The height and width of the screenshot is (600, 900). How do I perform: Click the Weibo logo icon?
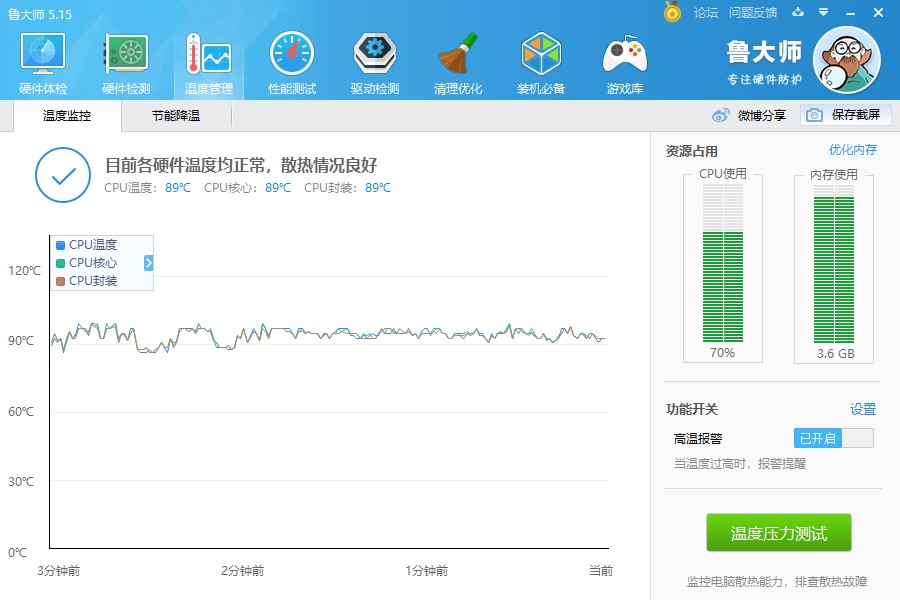[720, 115]
